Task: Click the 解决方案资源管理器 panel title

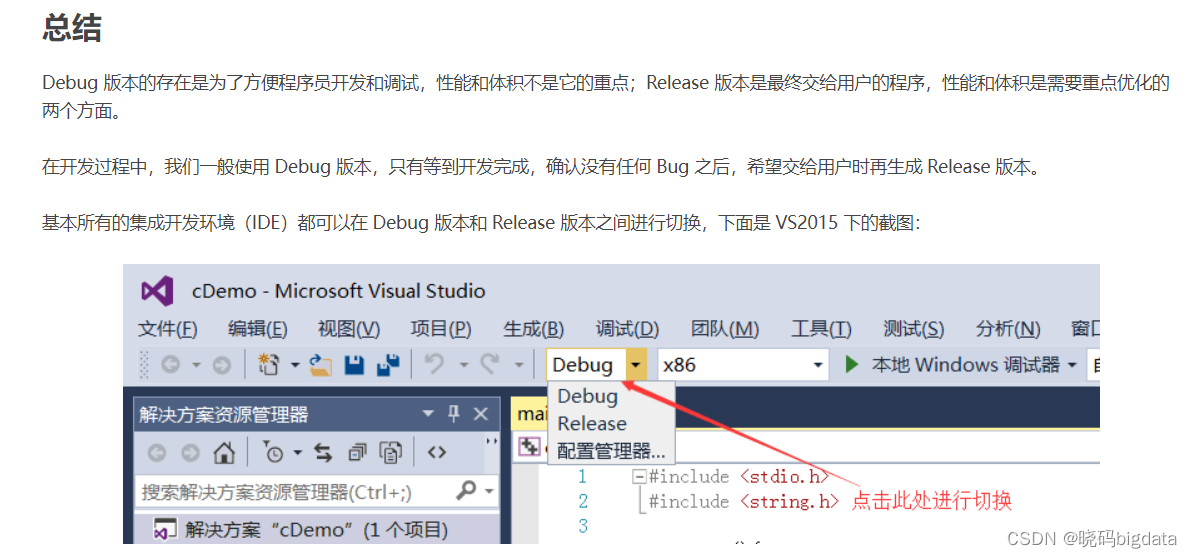Action: [x=224, y=414]
